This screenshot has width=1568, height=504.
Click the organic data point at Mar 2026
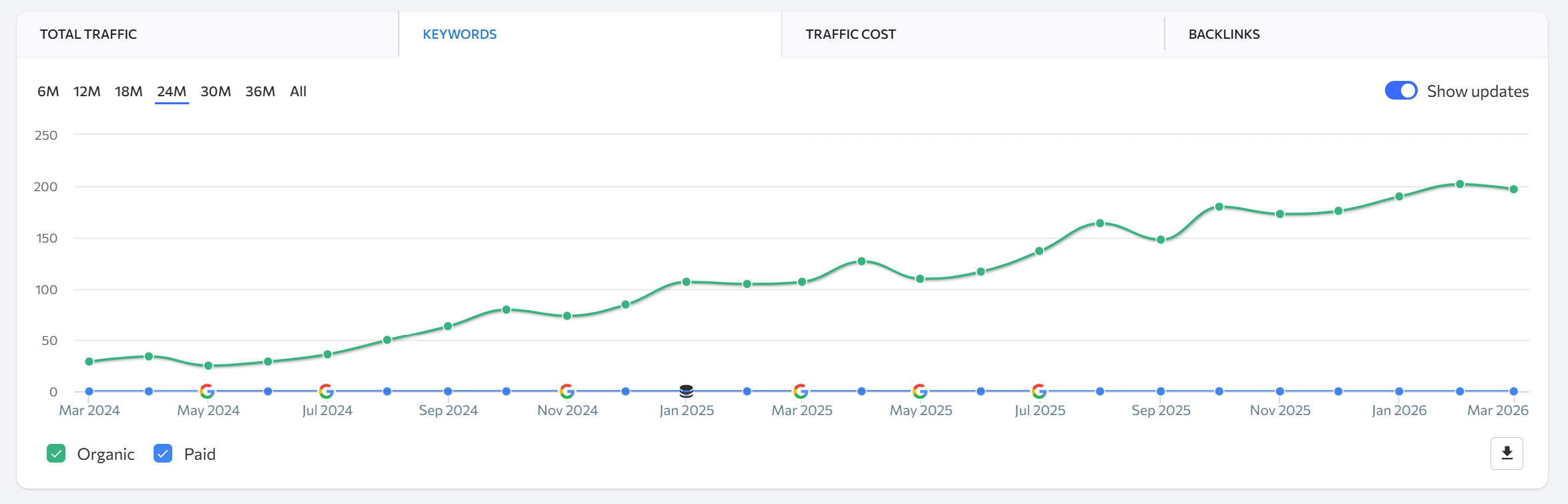coord(1514,189)
